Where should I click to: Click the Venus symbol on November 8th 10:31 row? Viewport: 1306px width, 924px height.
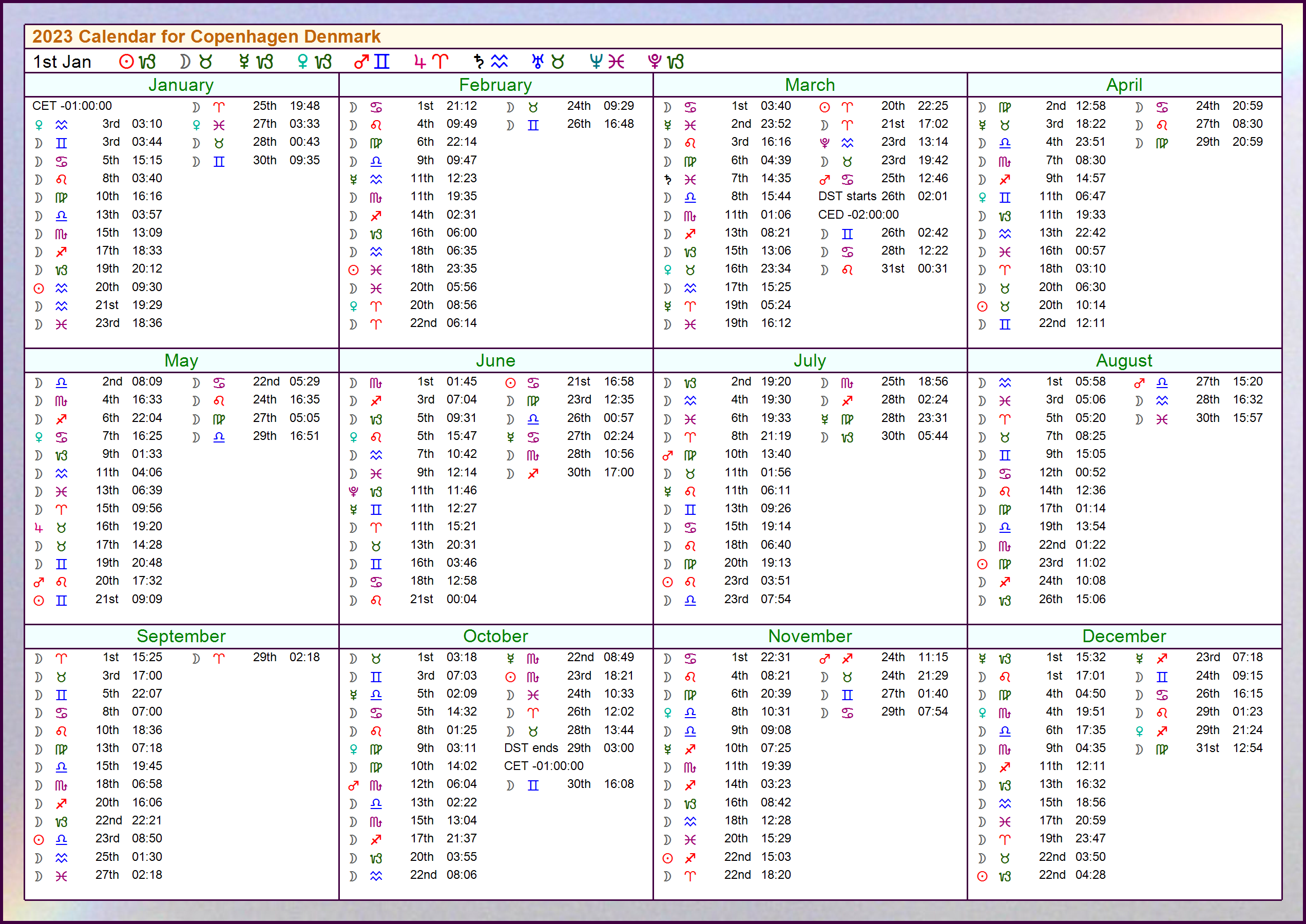[x=668, y=713]
